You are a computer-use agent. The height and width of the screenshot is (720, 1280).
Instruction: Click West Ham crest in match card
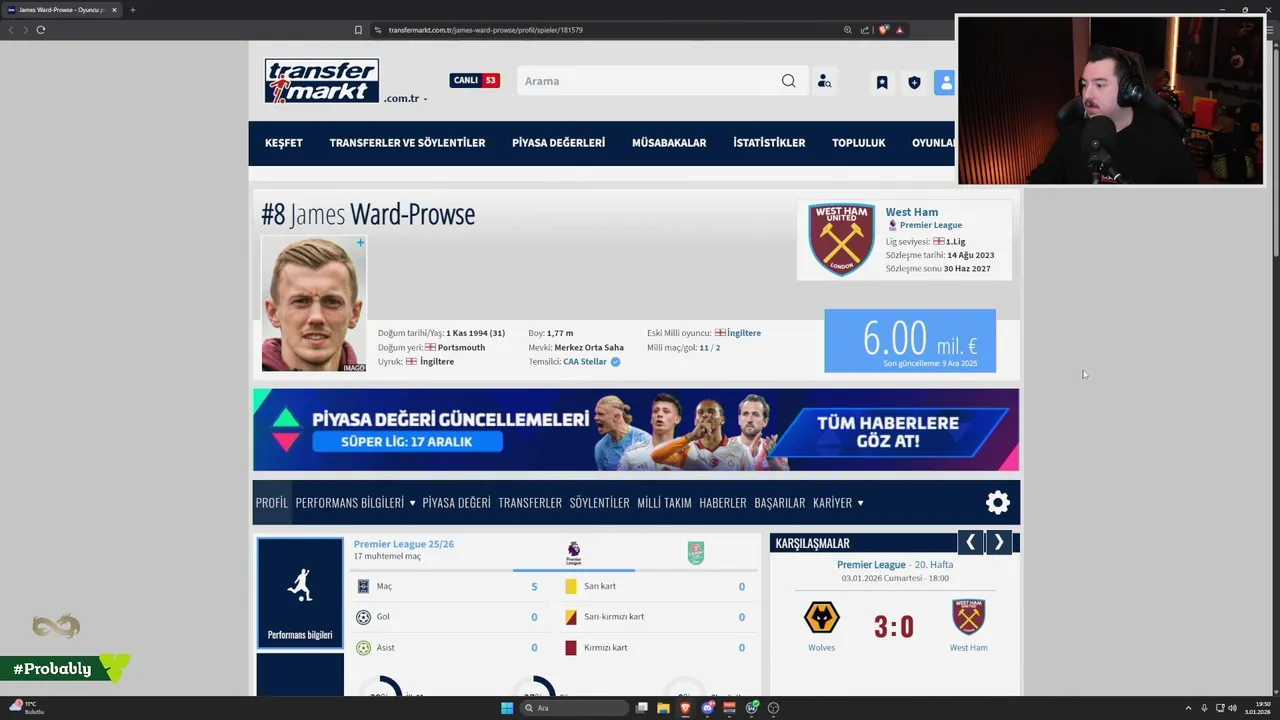coord(968,618)
